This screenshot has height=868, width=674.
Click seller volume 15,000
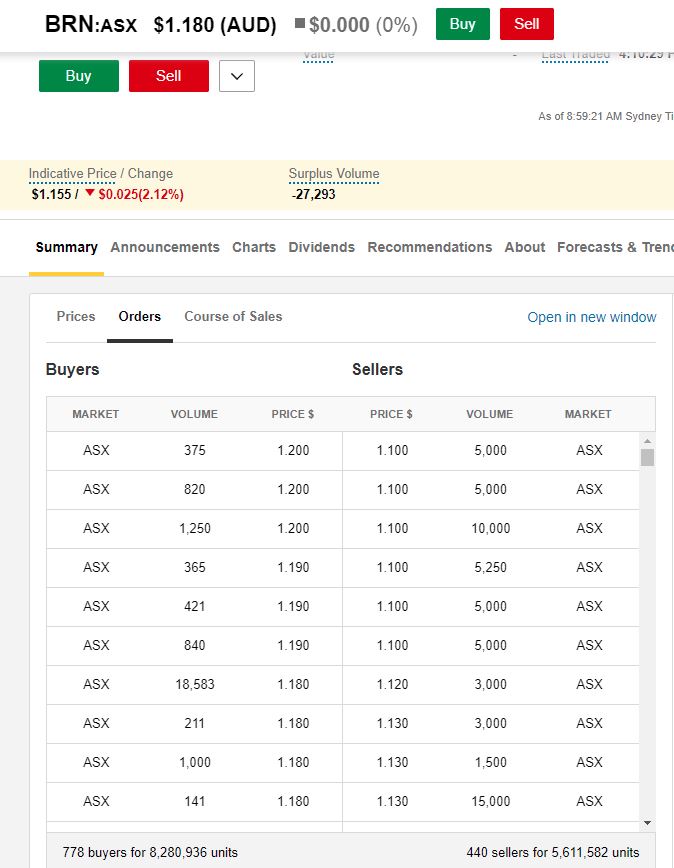(491, 802)
